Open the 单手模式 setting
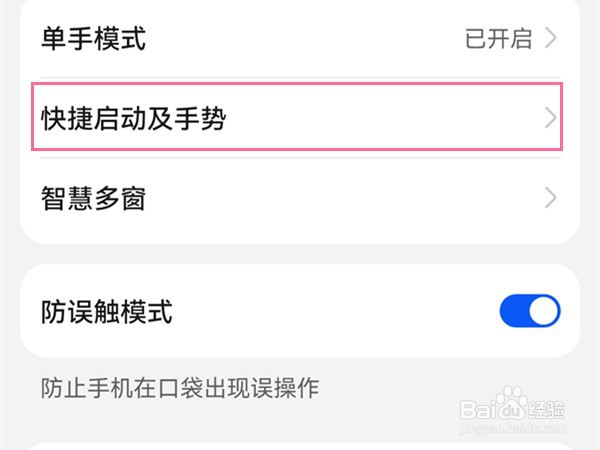 [x=93, y=39]
